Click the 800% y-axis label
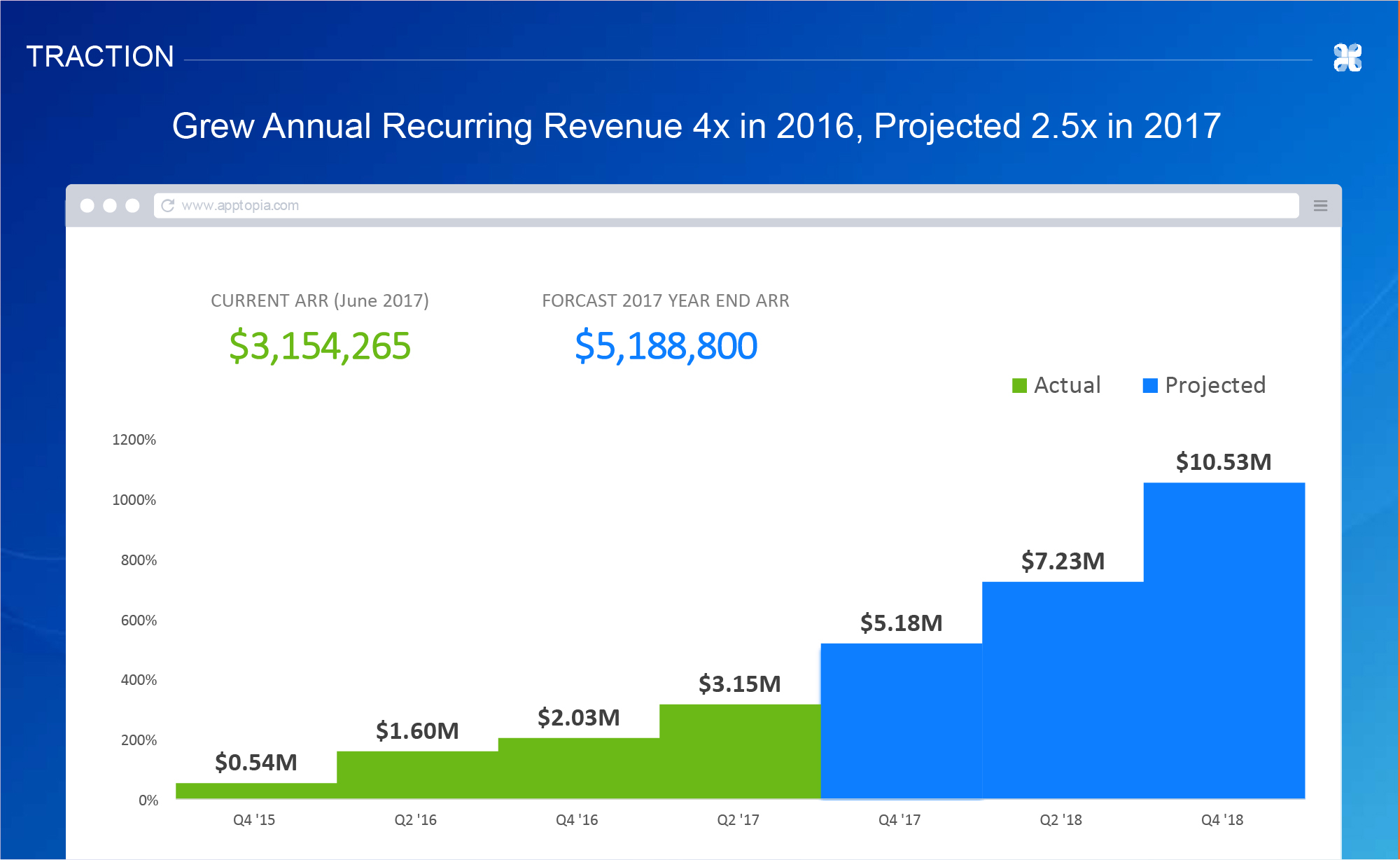The width and height of the screenshot is (1400, 860). point(139,560)
